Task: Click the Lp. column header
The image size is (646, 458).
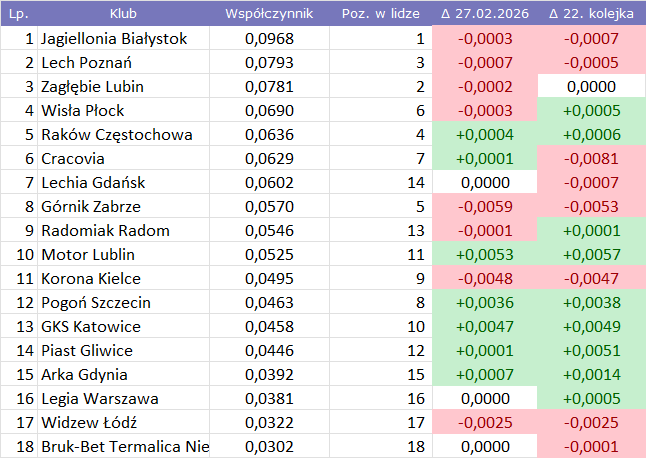Action: pos(18,14)
